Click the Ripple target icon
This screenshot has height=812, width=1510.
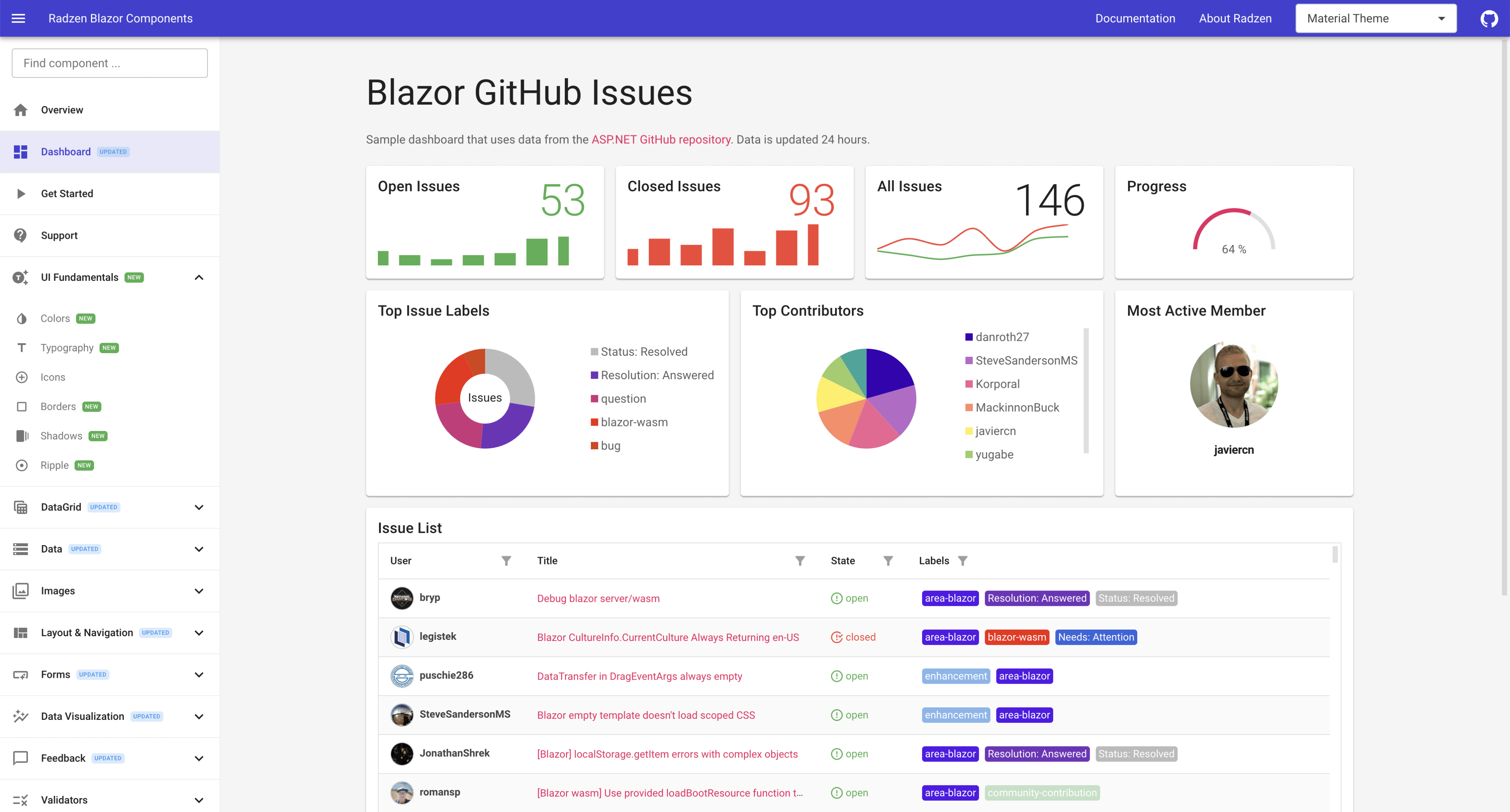click(x=22, y=465)
